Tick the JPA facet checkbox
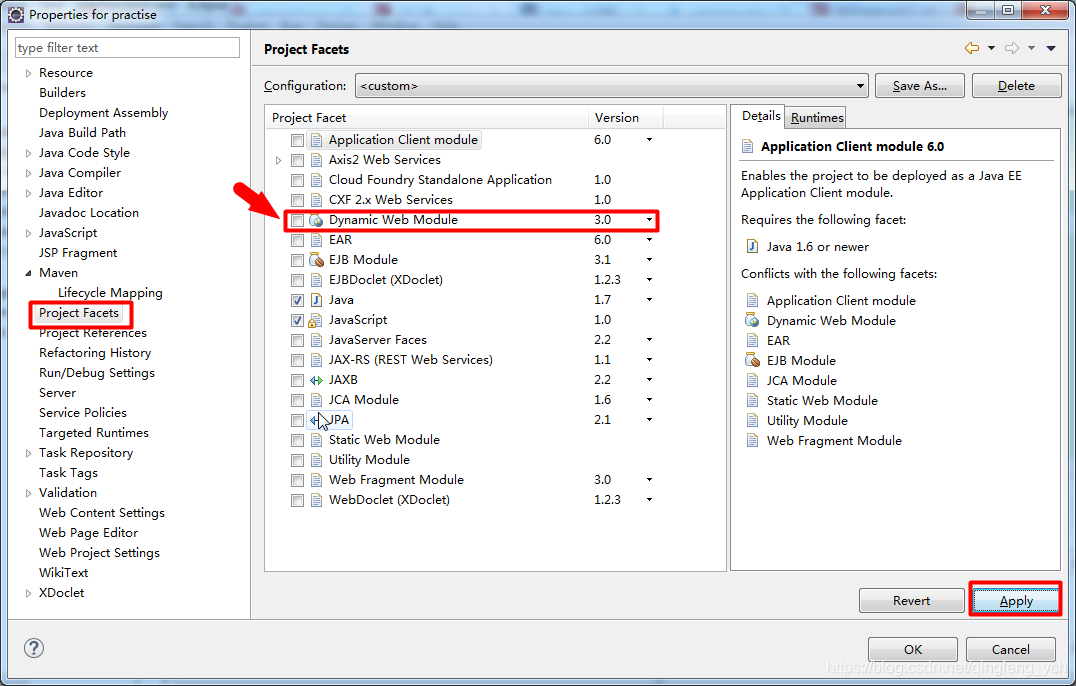 297,420
